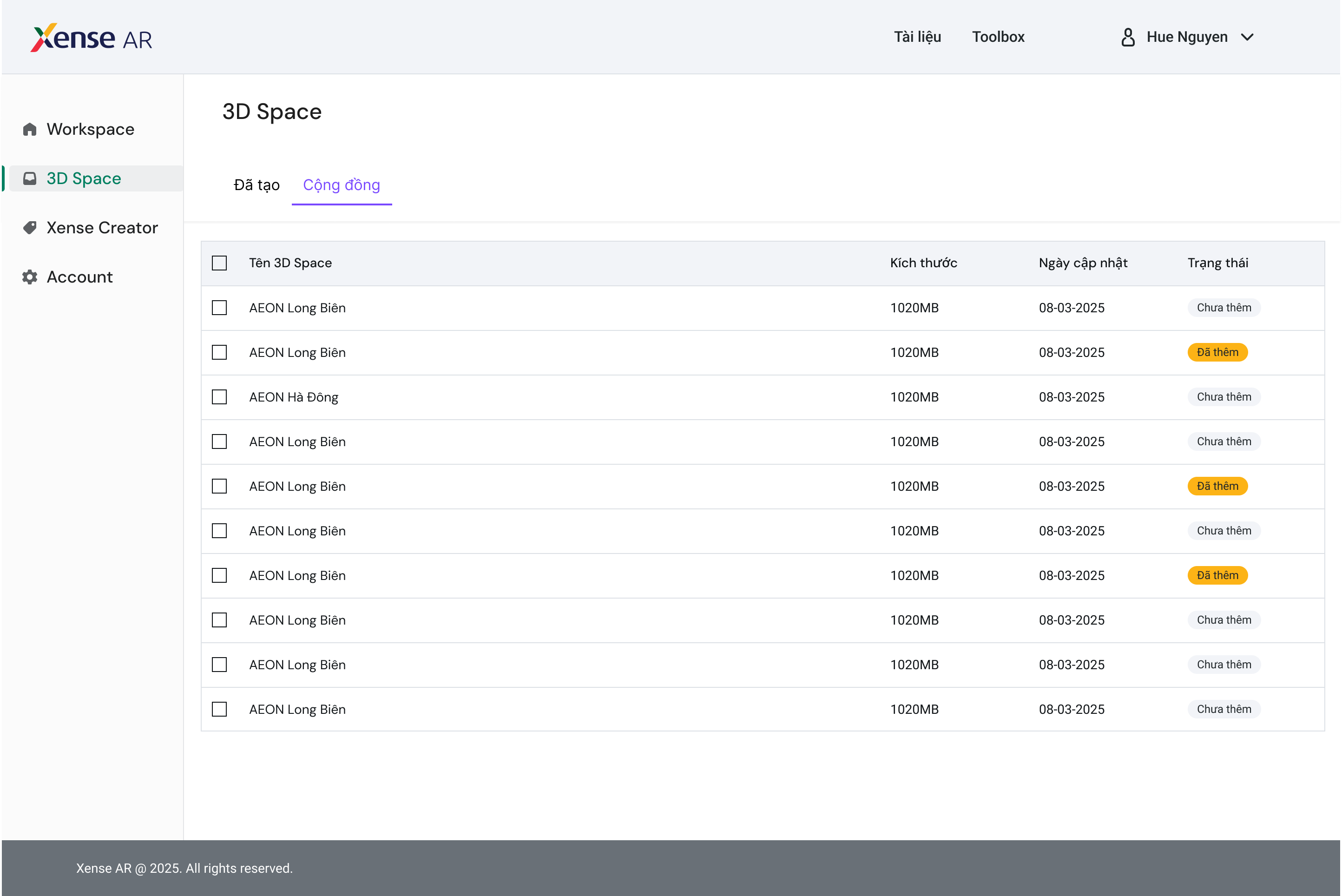Tick the last table row checkbox
Image resolution: width=1342 pixels, height=896 pixels.
(x=219, y=709)
